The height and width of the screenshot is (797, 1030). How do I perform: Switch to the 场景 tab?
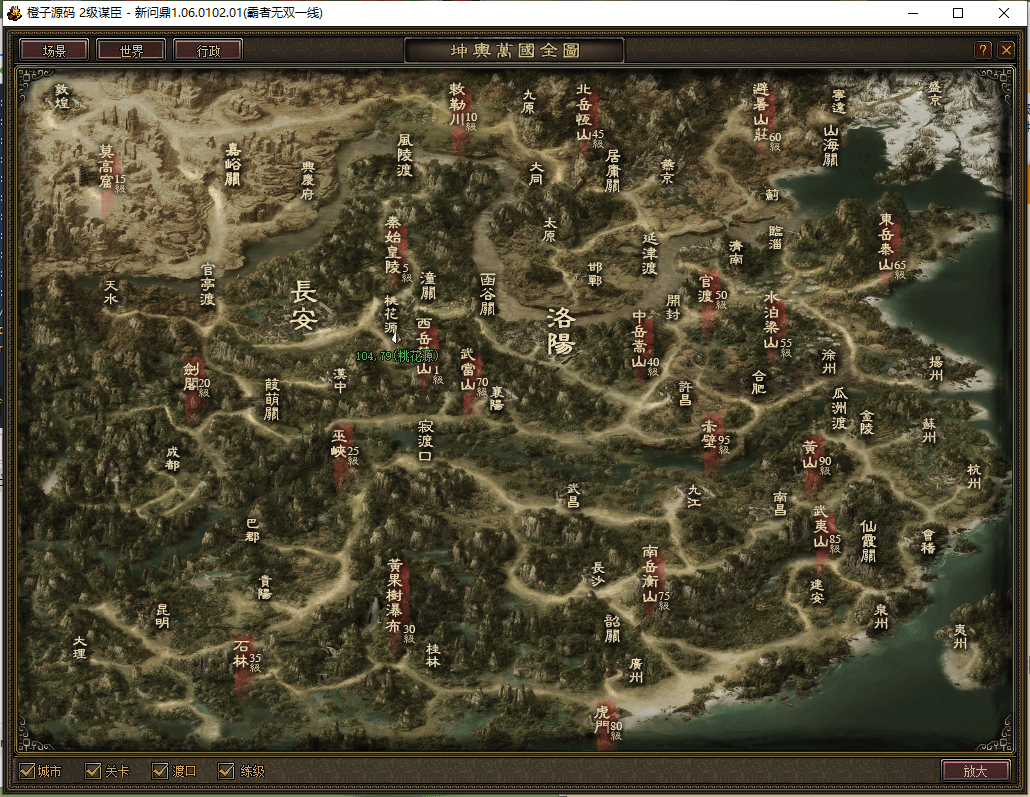pyautogui.click(x=54, y=50)
